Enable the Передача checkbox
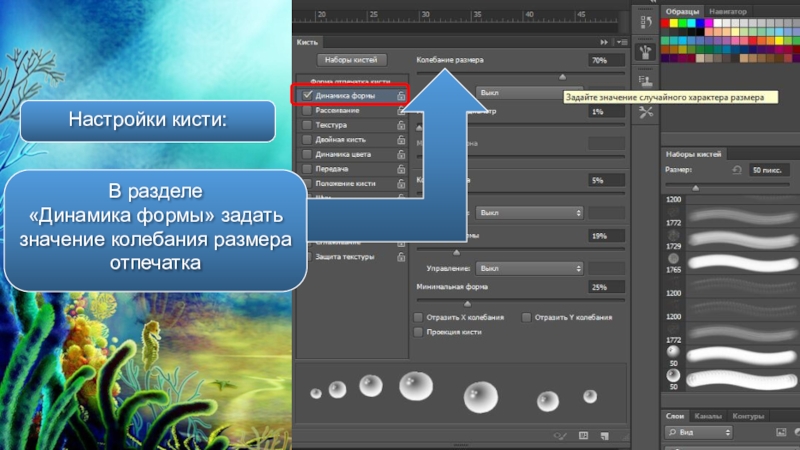The width and height of the screenshot is (800, 450). [x=307, y=169]
